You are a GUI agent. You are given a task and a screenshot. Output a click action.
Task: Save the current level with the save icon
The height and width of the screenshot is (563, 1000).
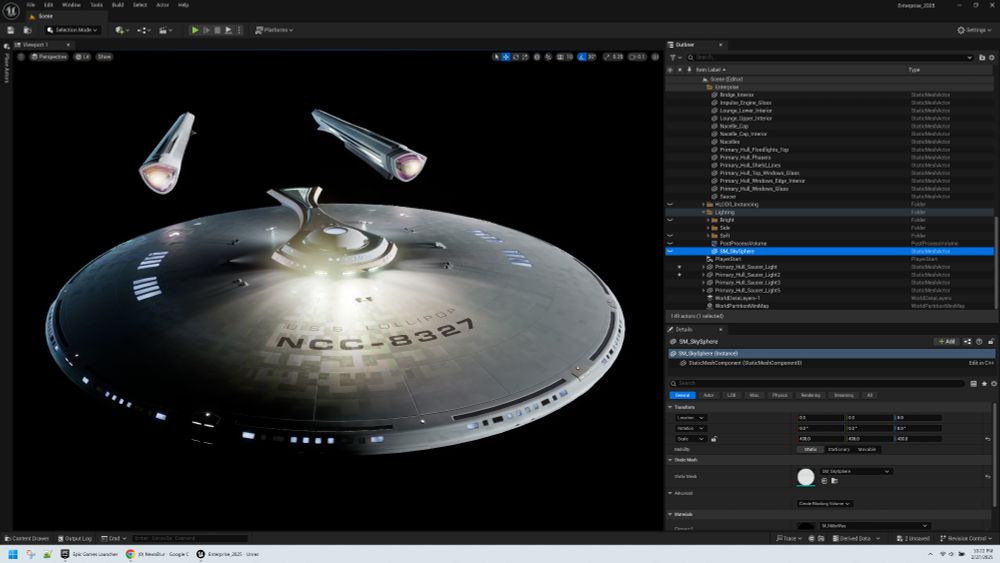pos(11,30)
